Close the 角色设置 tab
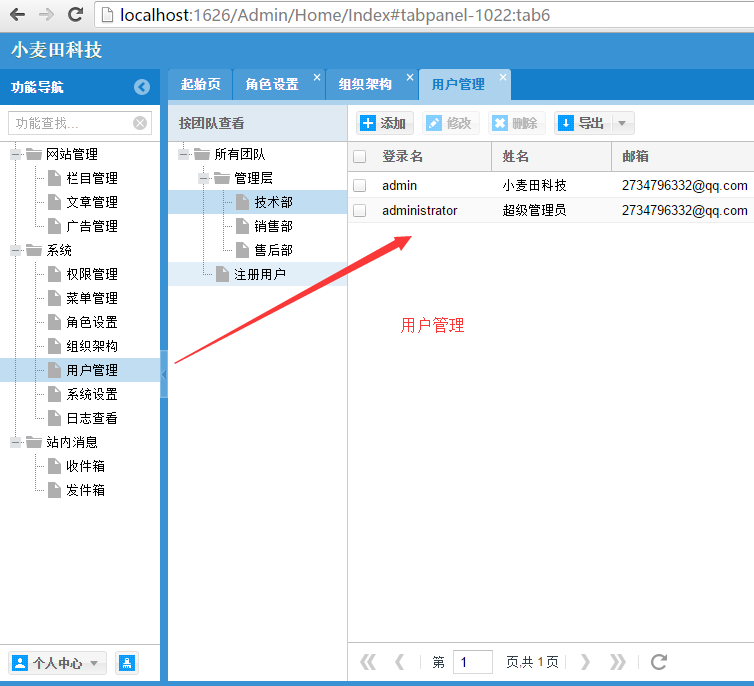Viewport: 754px width, 686px height. click(317, 77)
